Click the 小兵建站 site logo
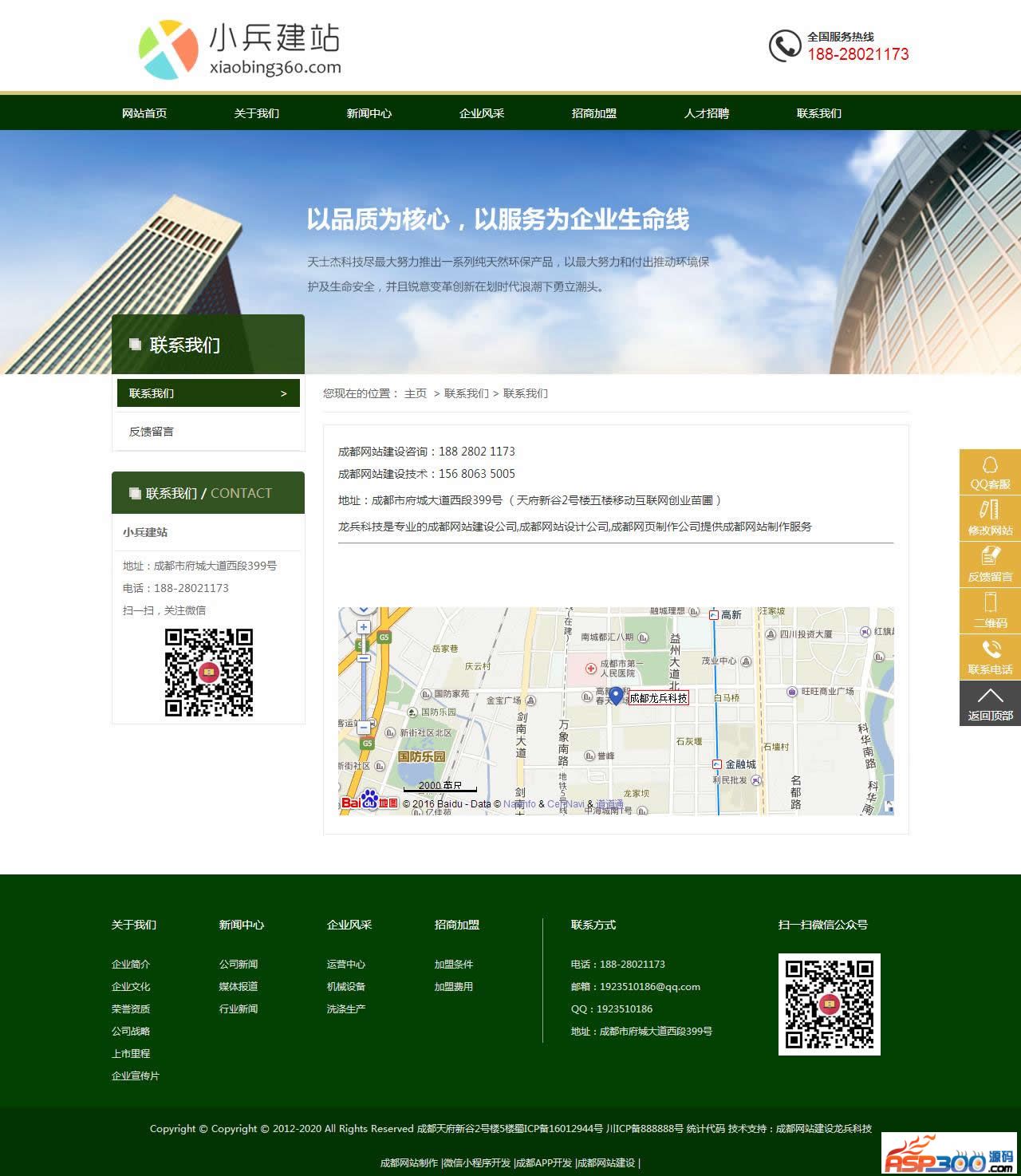The image size is (1021, 1176). tap(239, 49)
